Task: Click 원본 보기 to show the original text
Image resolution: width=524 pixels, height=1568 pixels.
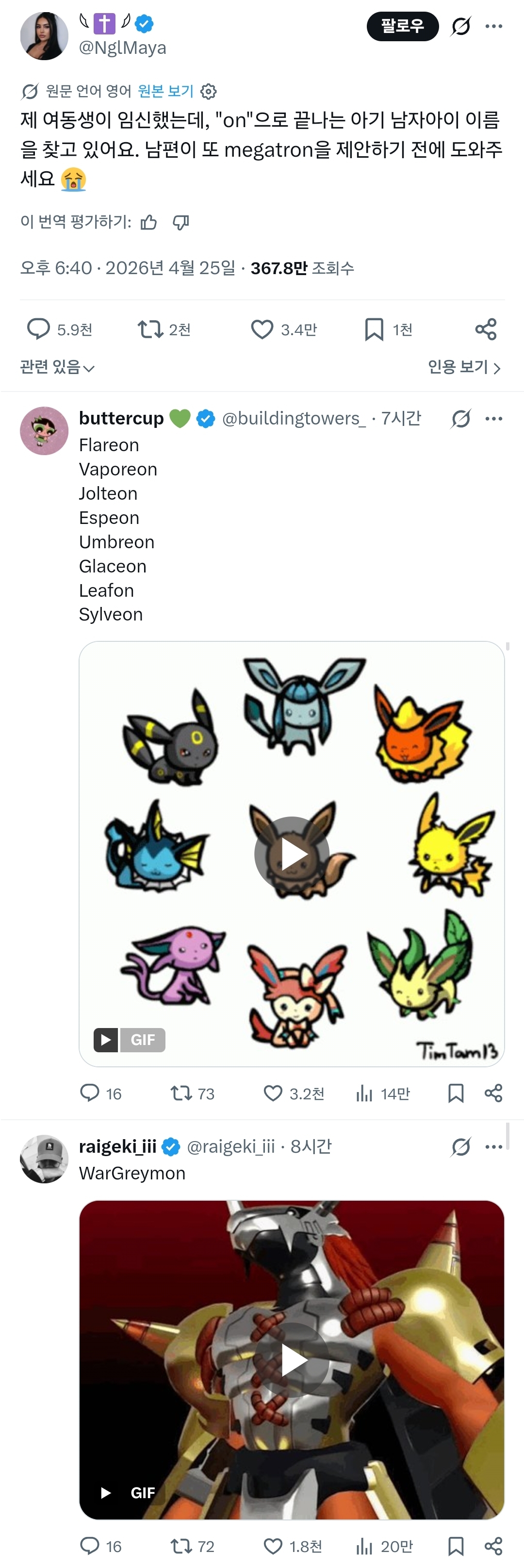Action: click(x=165, y=91)
